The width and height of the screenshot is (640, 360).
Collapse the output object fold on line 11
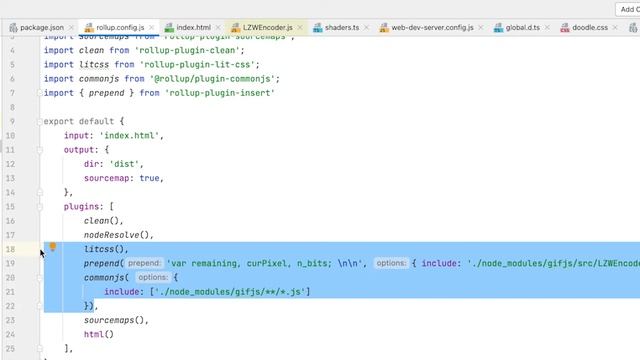(40, 150)
